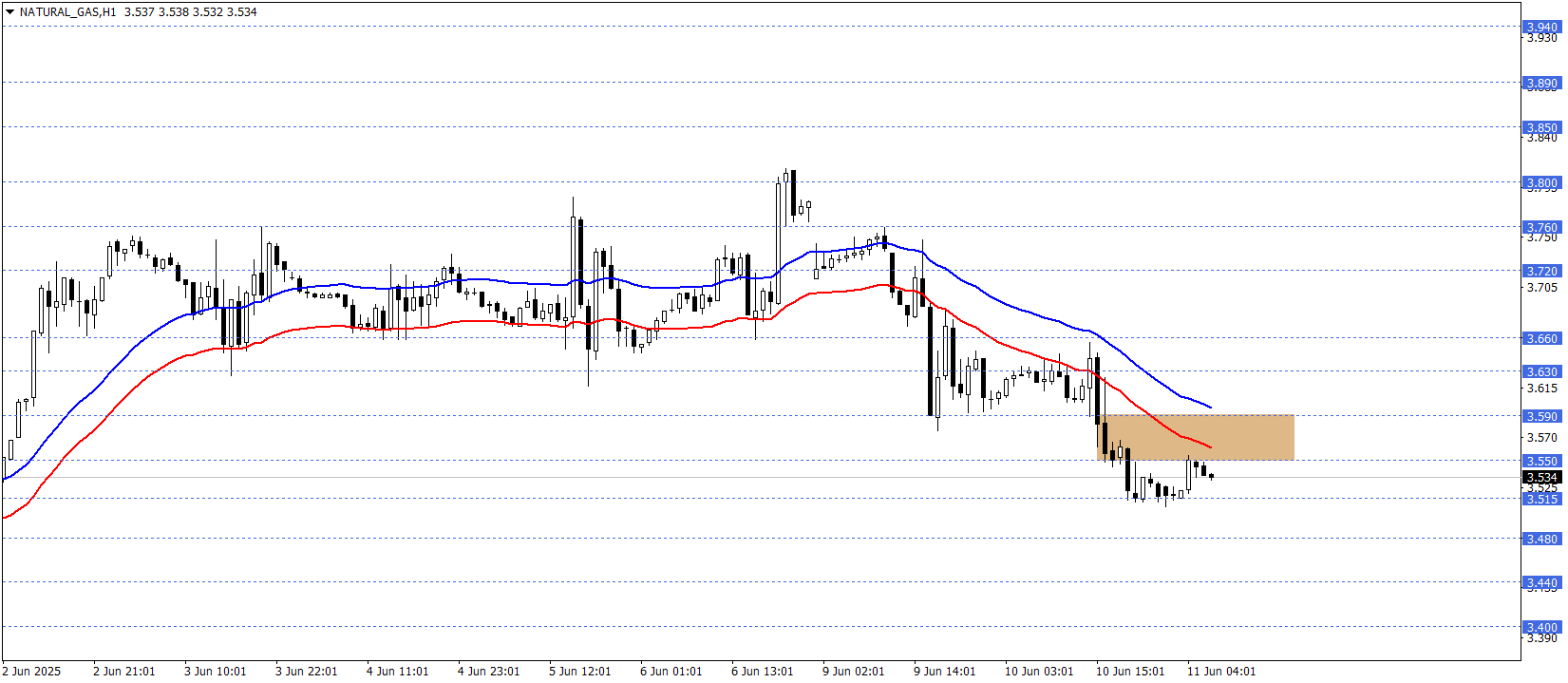This screenshot has width=1568, height=683.
Task: Click the 11 Jun 04:01 time label
Action: 1222,672
